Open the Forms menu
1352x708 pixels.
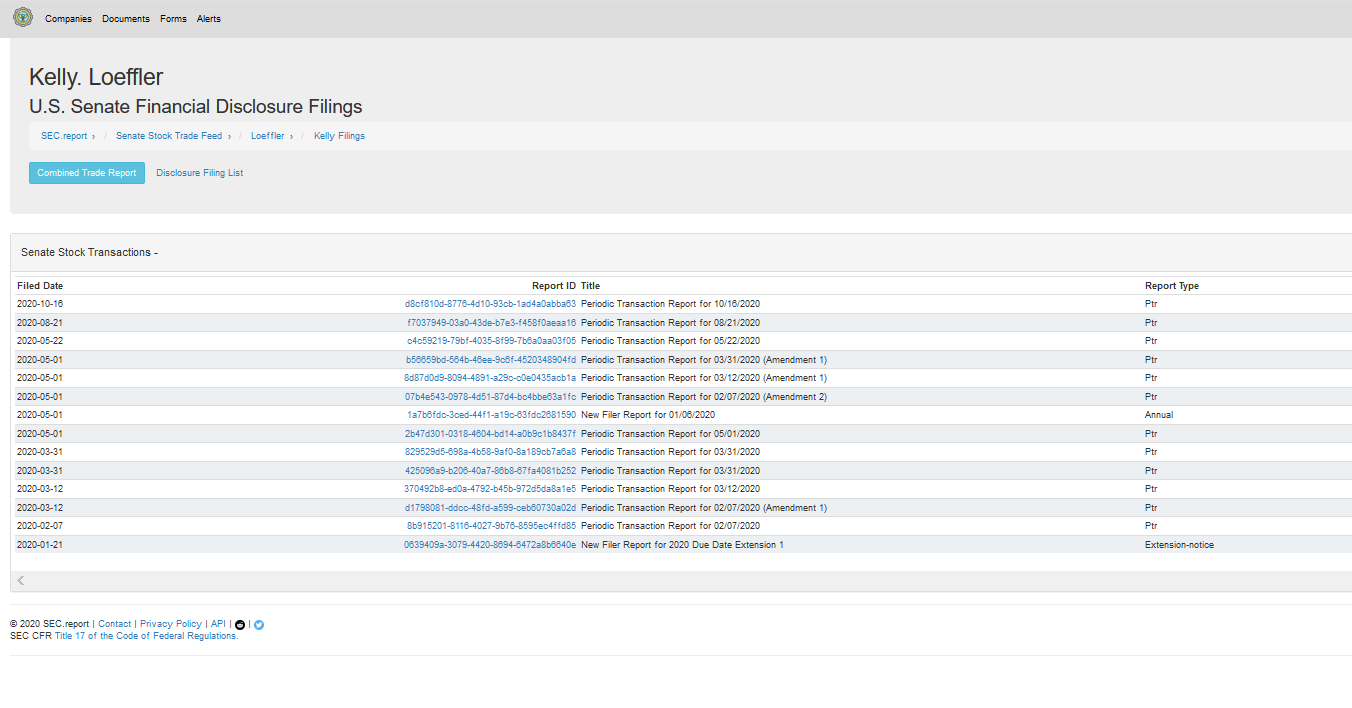pyautogui.click(x=173, y=19)
